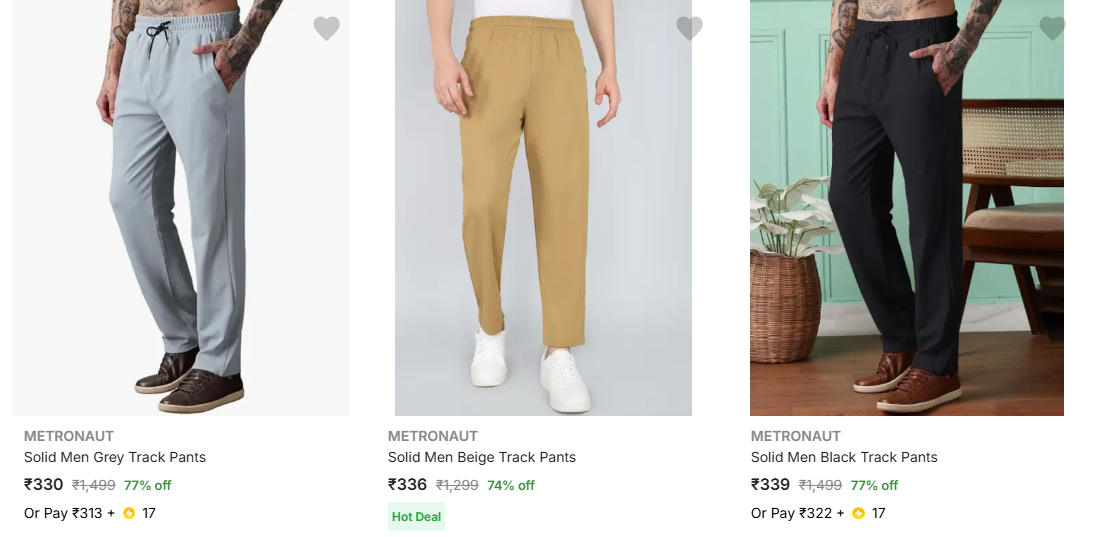This screenshot has width=1094, height=537.
Task: Click the Solid Men Black Track Pants title
Action: [x=844, y=457]
